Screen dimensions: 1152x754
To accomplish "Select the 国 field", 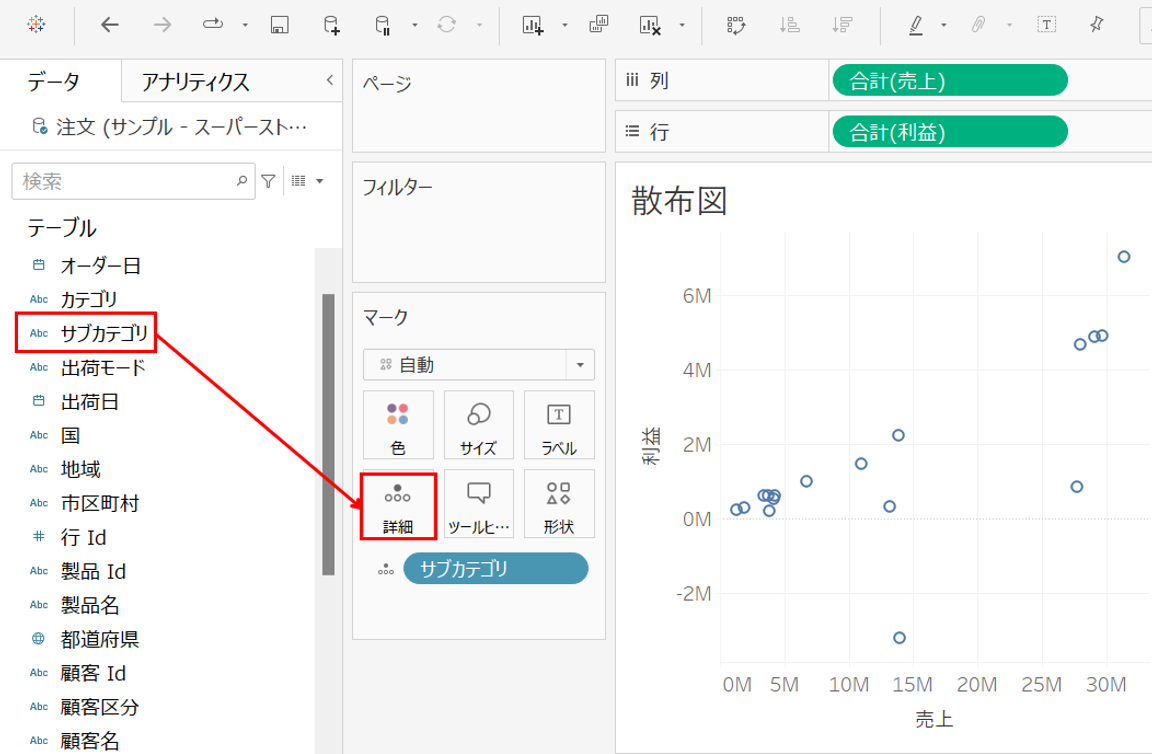I will click(71, 435).
